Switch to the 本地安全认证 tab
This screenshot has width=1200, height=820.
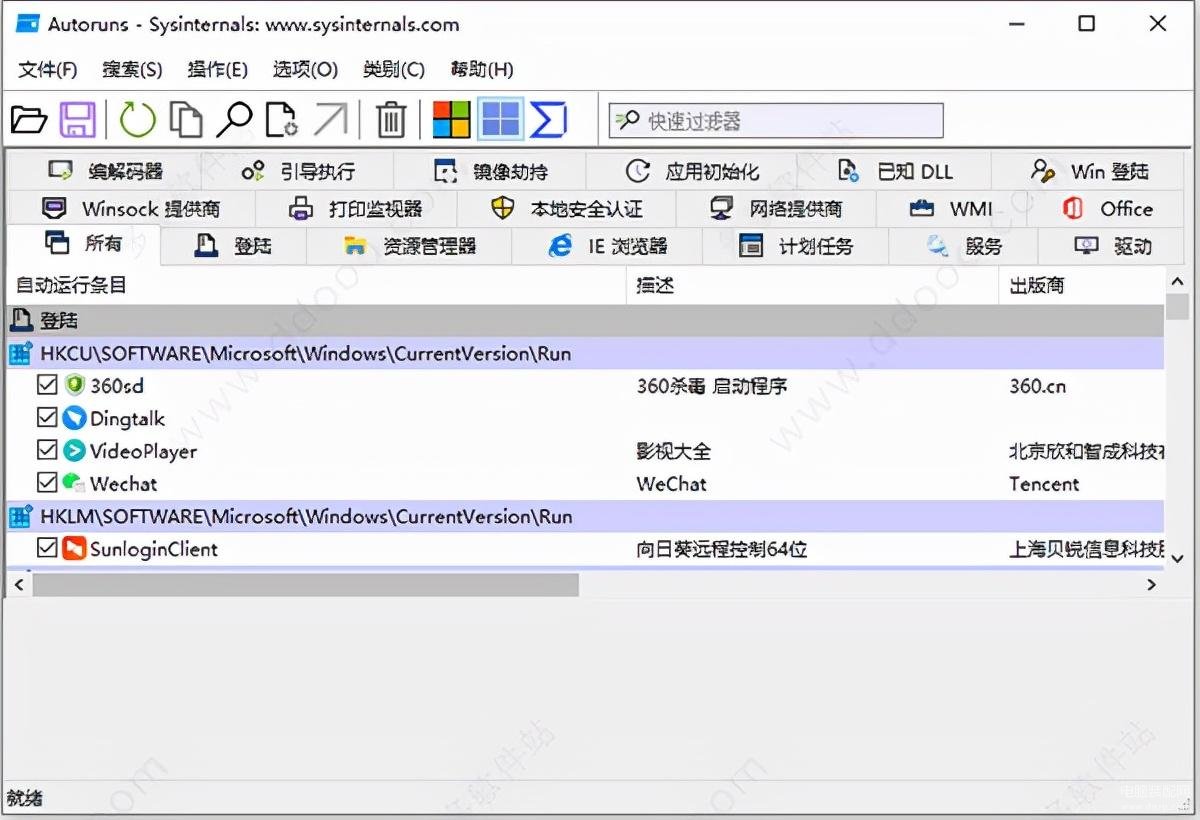[567, 209]
